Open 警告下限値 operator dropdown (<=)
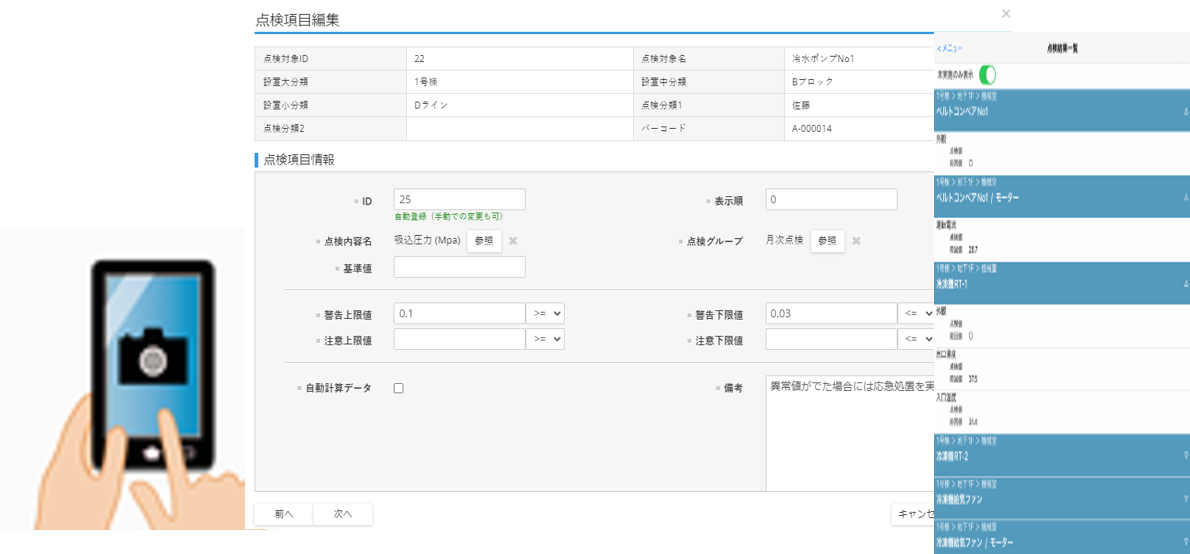This screenshot has height=554, width=1190. tap(916, 313)
